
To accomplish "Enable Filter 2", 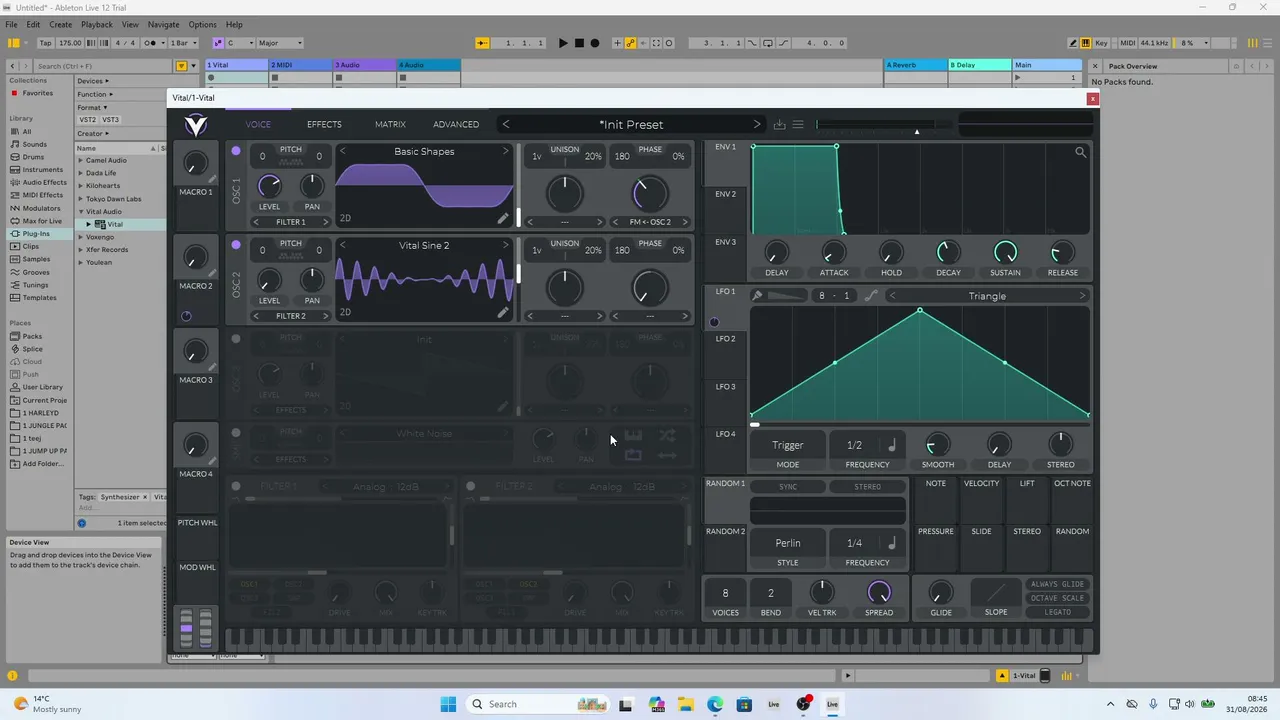I will tap(471, 487).
